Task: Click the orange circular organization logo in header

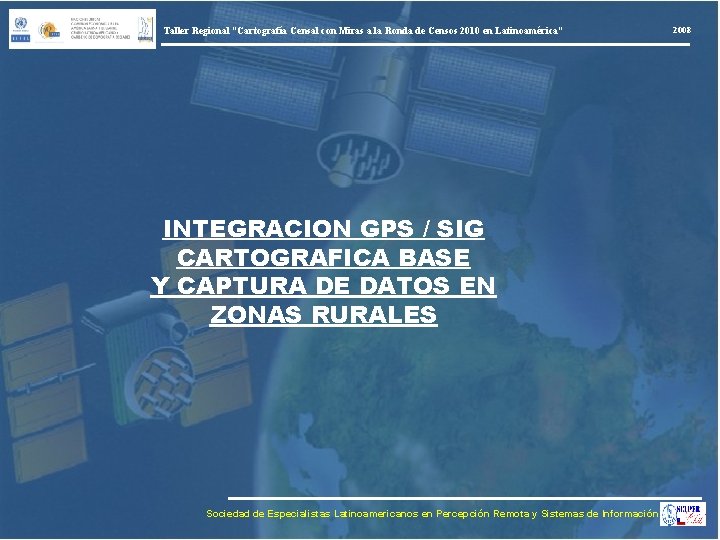Action: point(49,30)
